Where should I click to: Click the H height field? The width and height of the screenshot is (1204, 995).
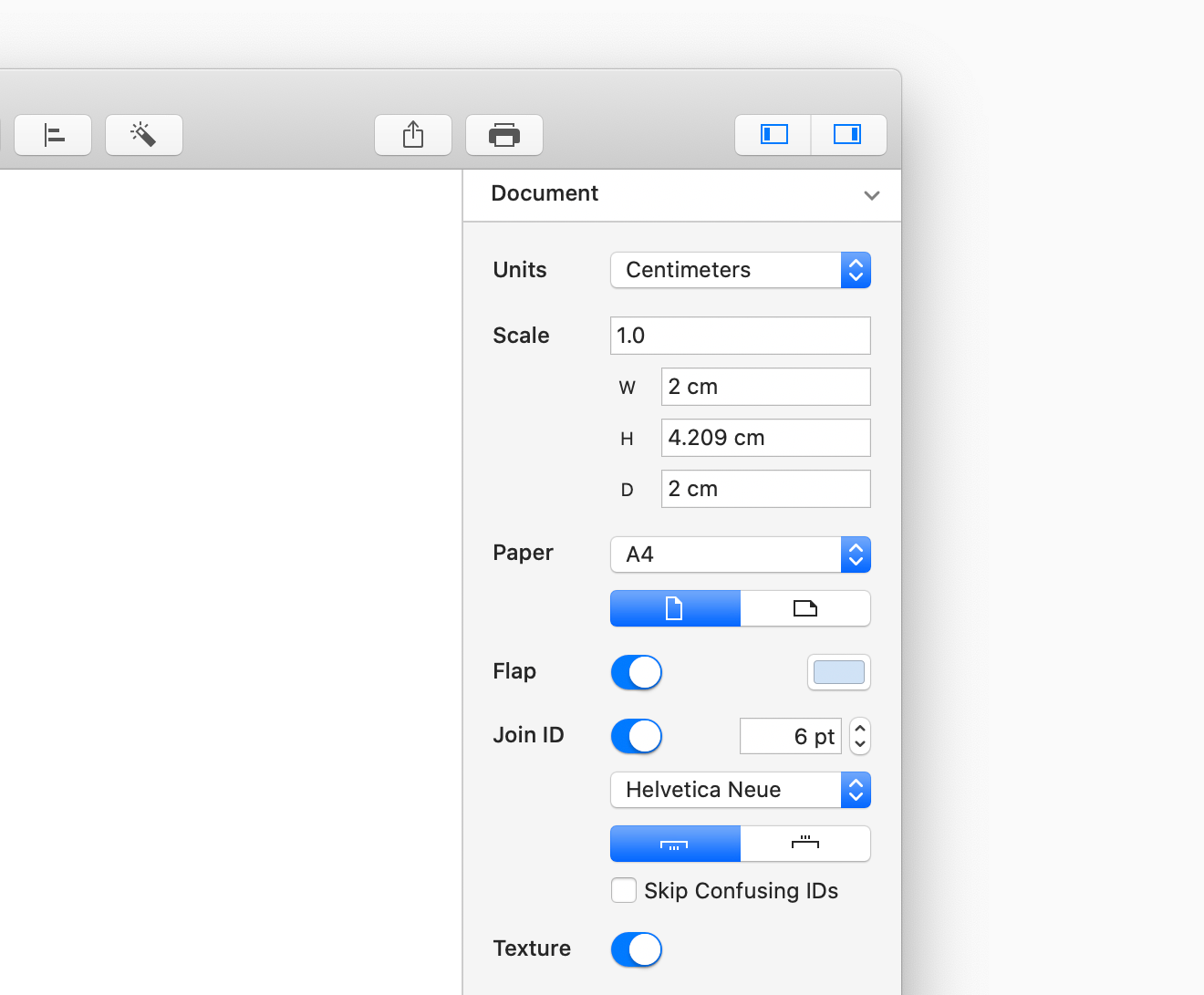coord(766,438)
